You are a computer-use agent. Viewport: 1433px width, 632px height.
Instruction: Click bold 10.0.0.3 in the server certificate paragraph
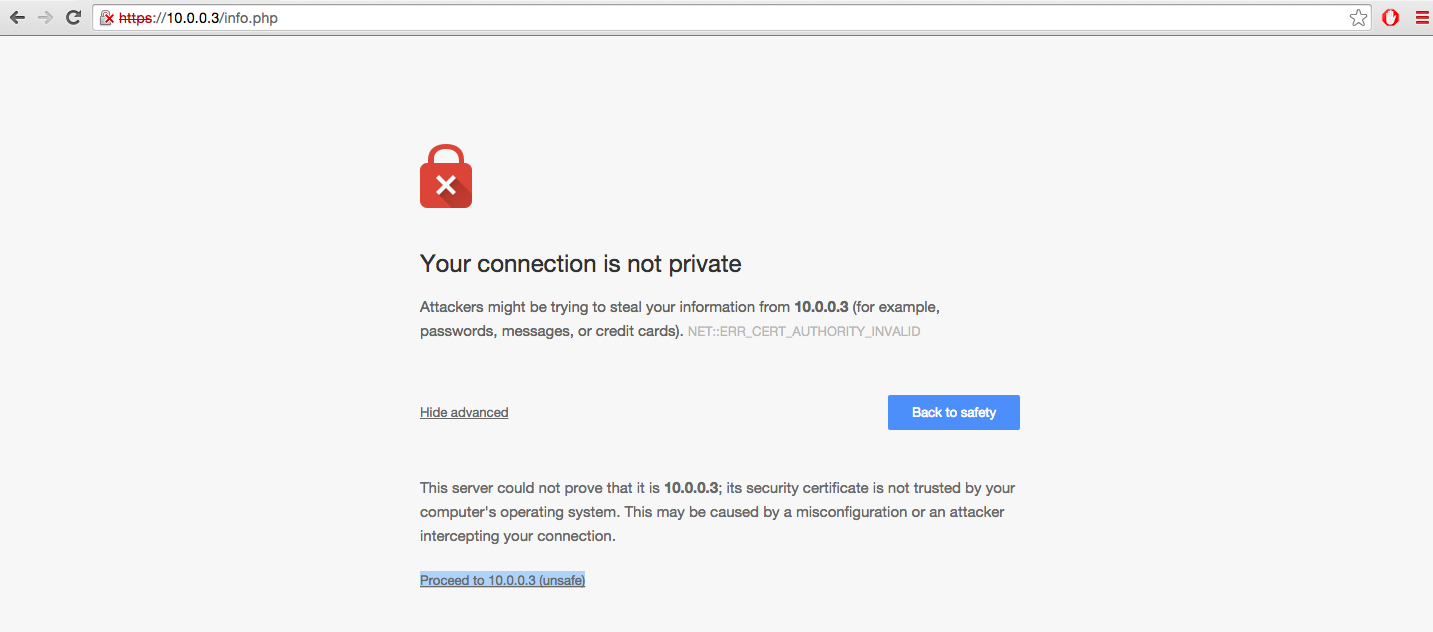pos(691,488)
